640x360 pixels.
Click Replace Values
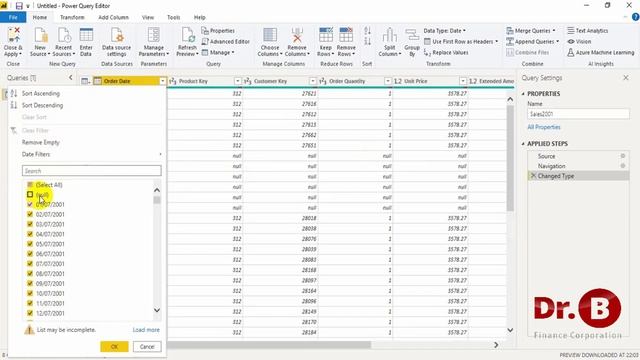pos(446,53)
